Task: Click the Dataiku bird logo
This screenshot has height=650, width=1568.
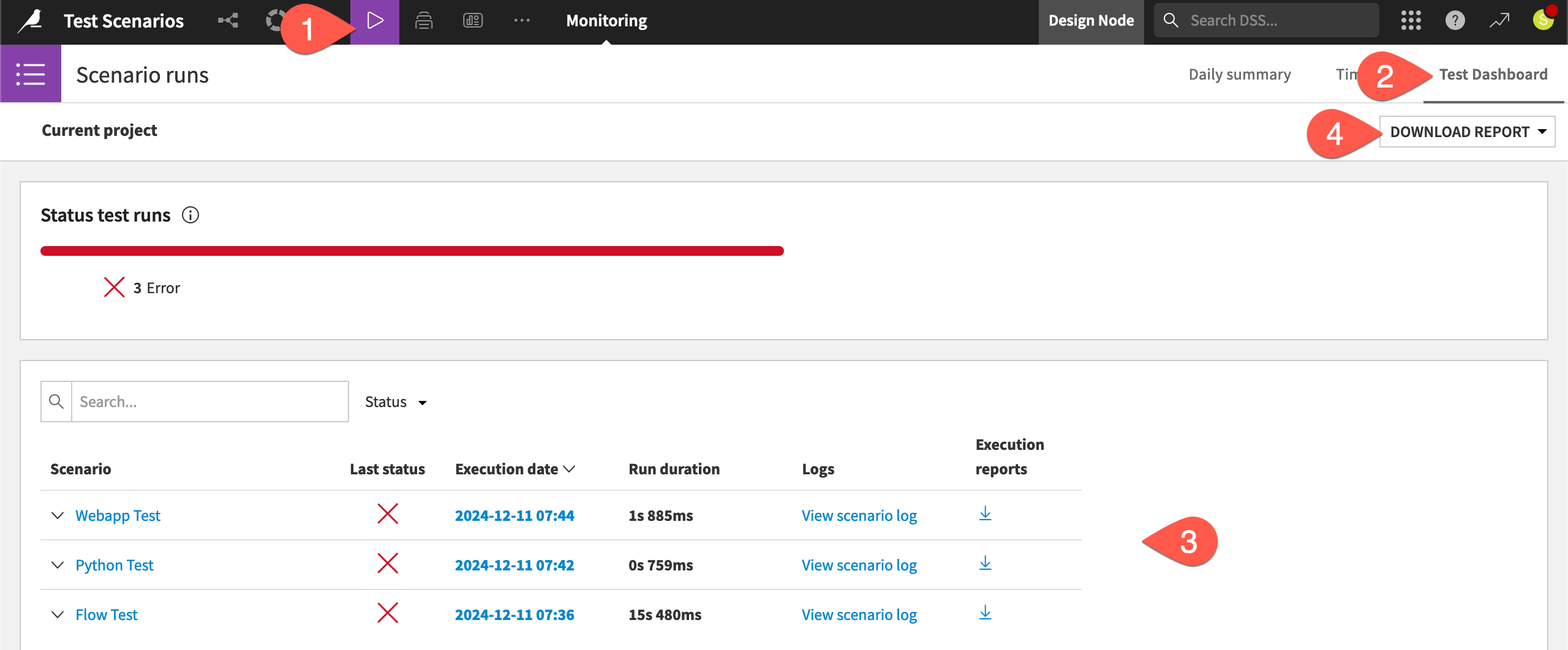Action: coord(29,20)
